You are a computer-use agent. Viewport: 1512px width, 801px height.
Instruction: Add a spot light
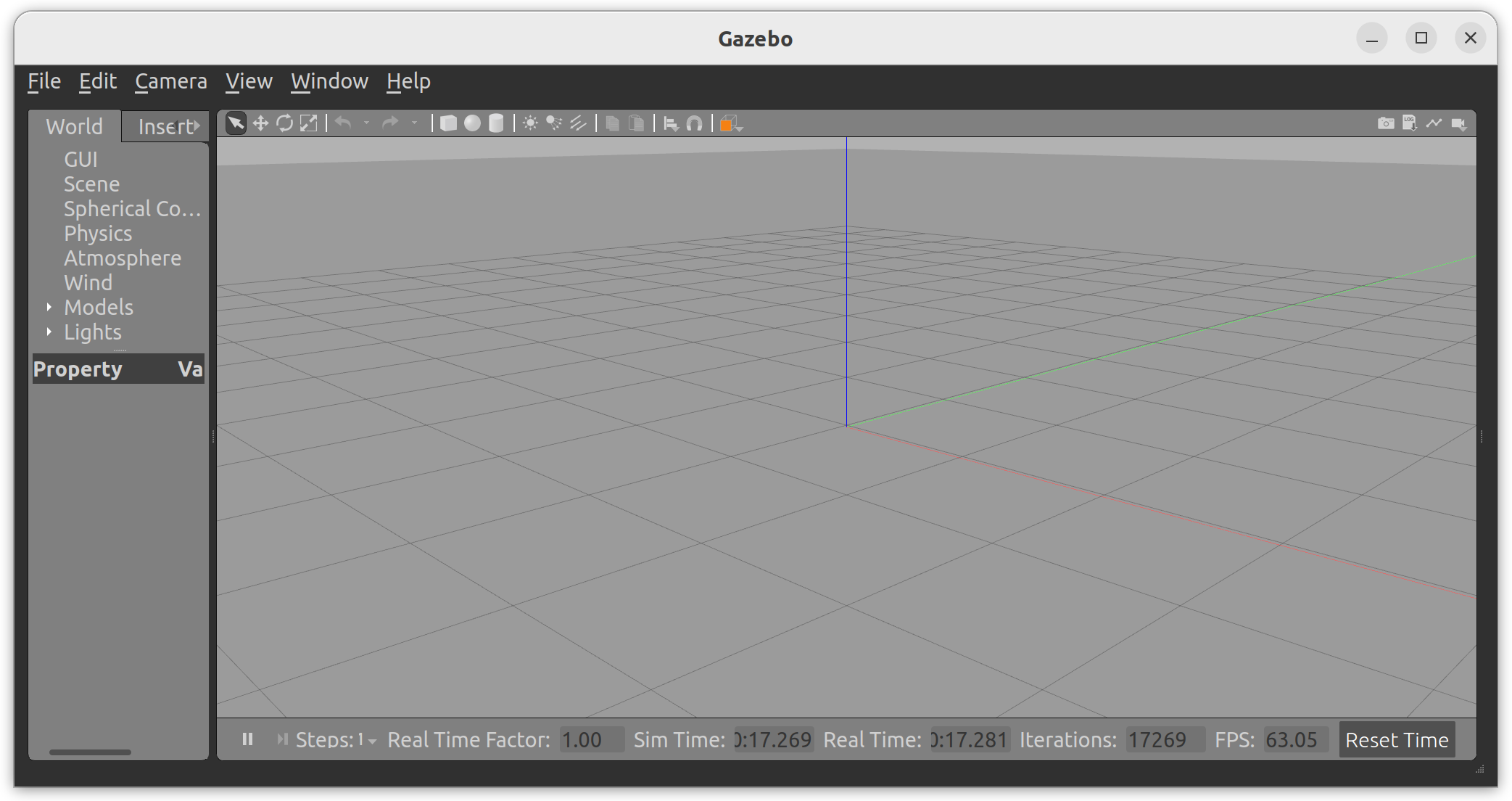[554, 123]
